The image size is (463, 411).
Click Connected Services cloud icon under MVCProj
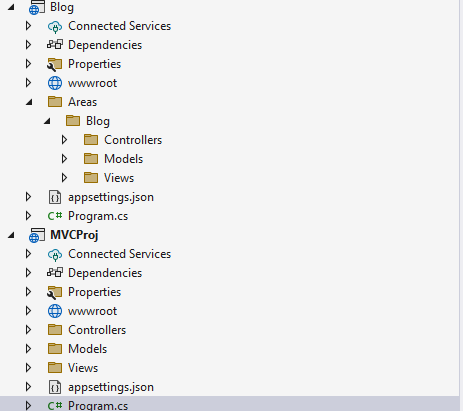click(x=55, y=254)
